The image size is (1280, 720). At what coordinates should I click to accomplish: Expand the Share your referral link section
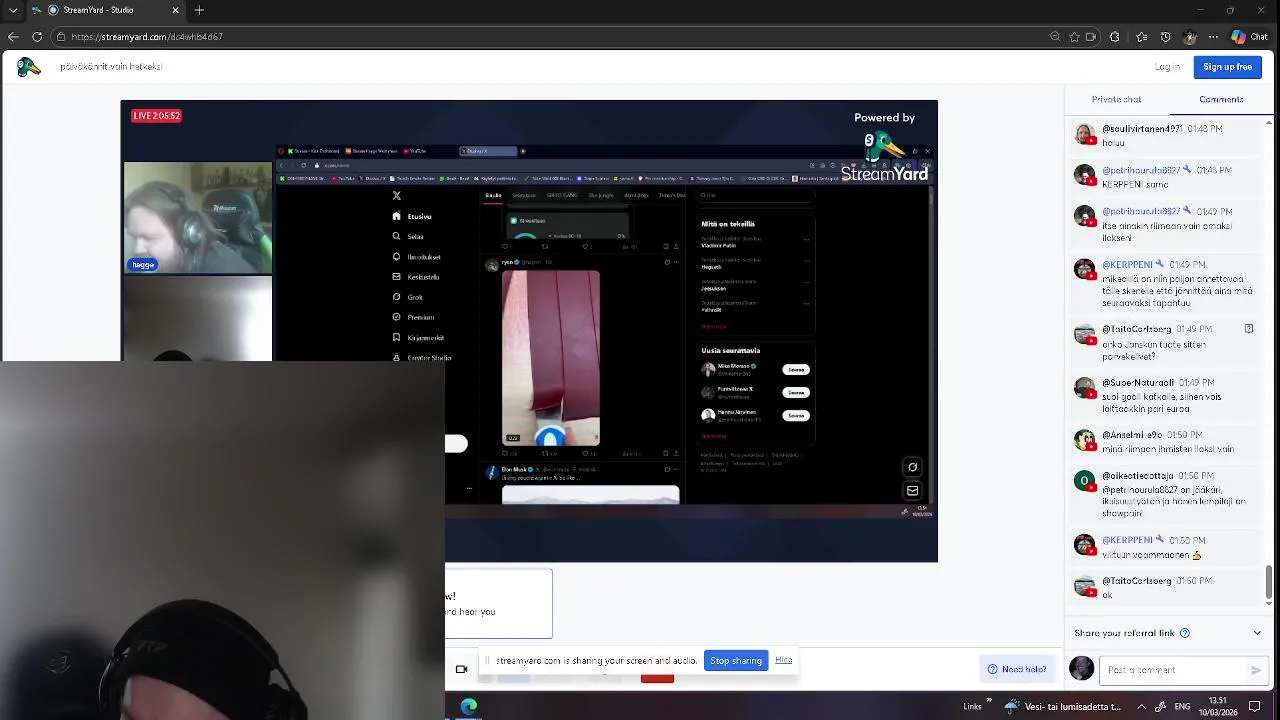[1257, 633]
